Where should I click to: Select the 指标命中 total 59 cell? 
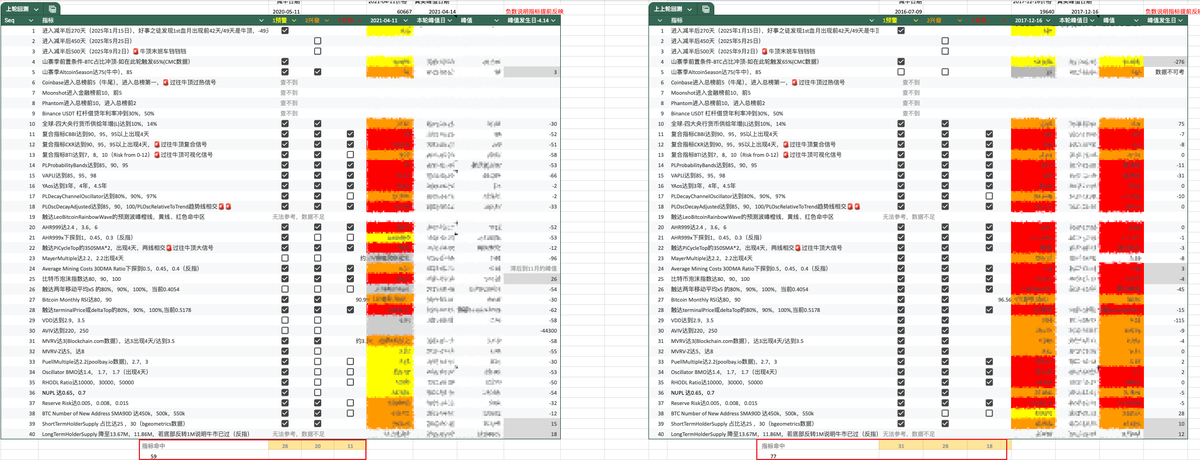pos(153,456)
